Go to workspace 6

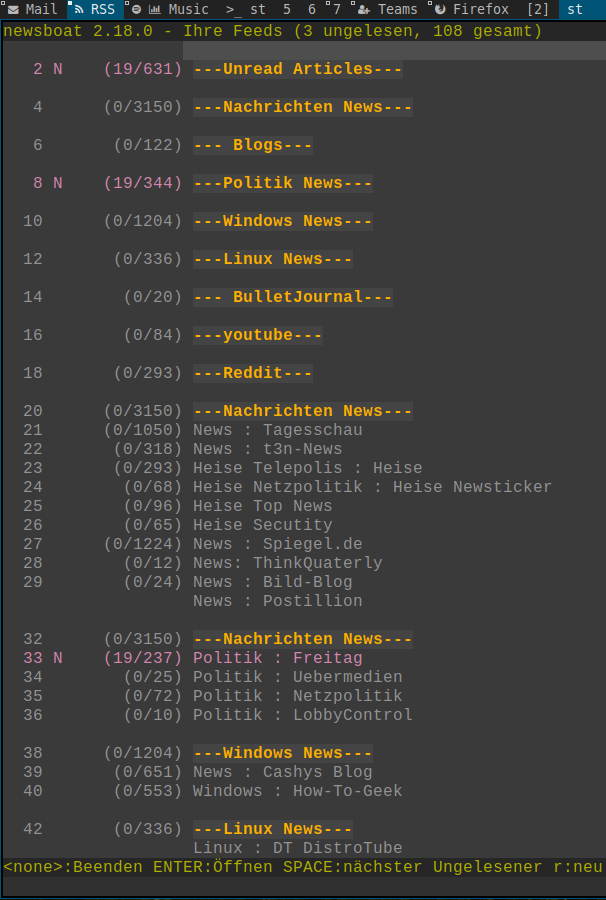[312, 9]
